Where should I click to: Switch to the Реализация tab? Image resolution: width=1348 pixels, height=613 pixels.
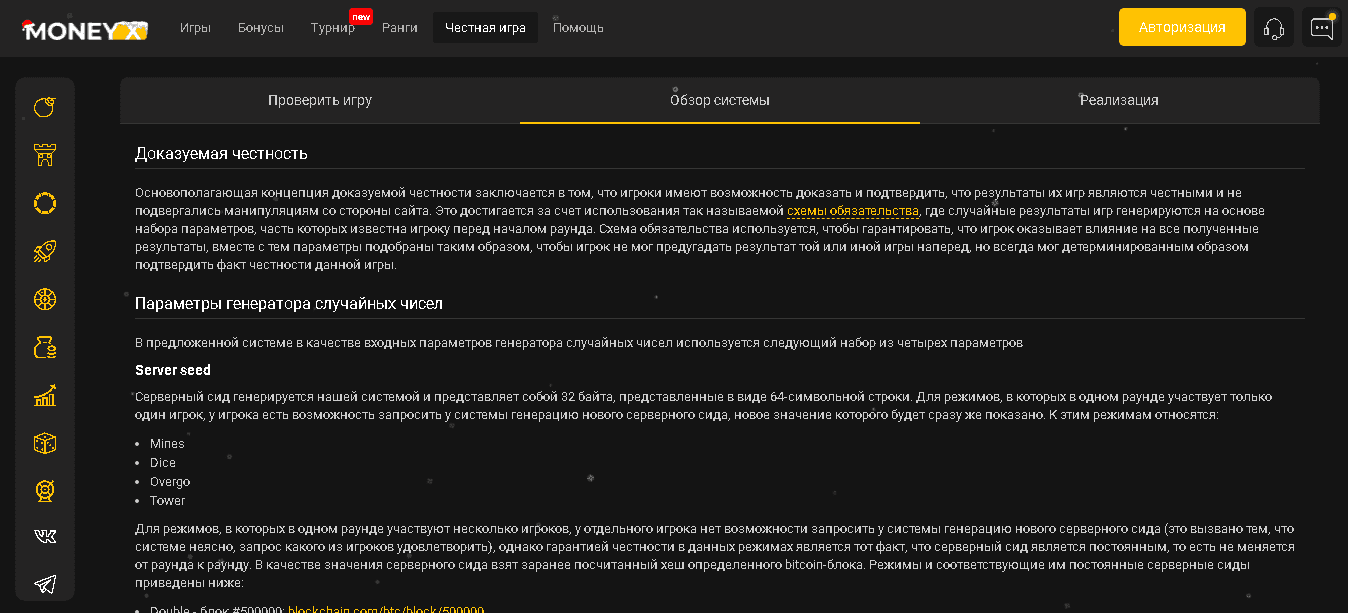(x=1119, y=100)
